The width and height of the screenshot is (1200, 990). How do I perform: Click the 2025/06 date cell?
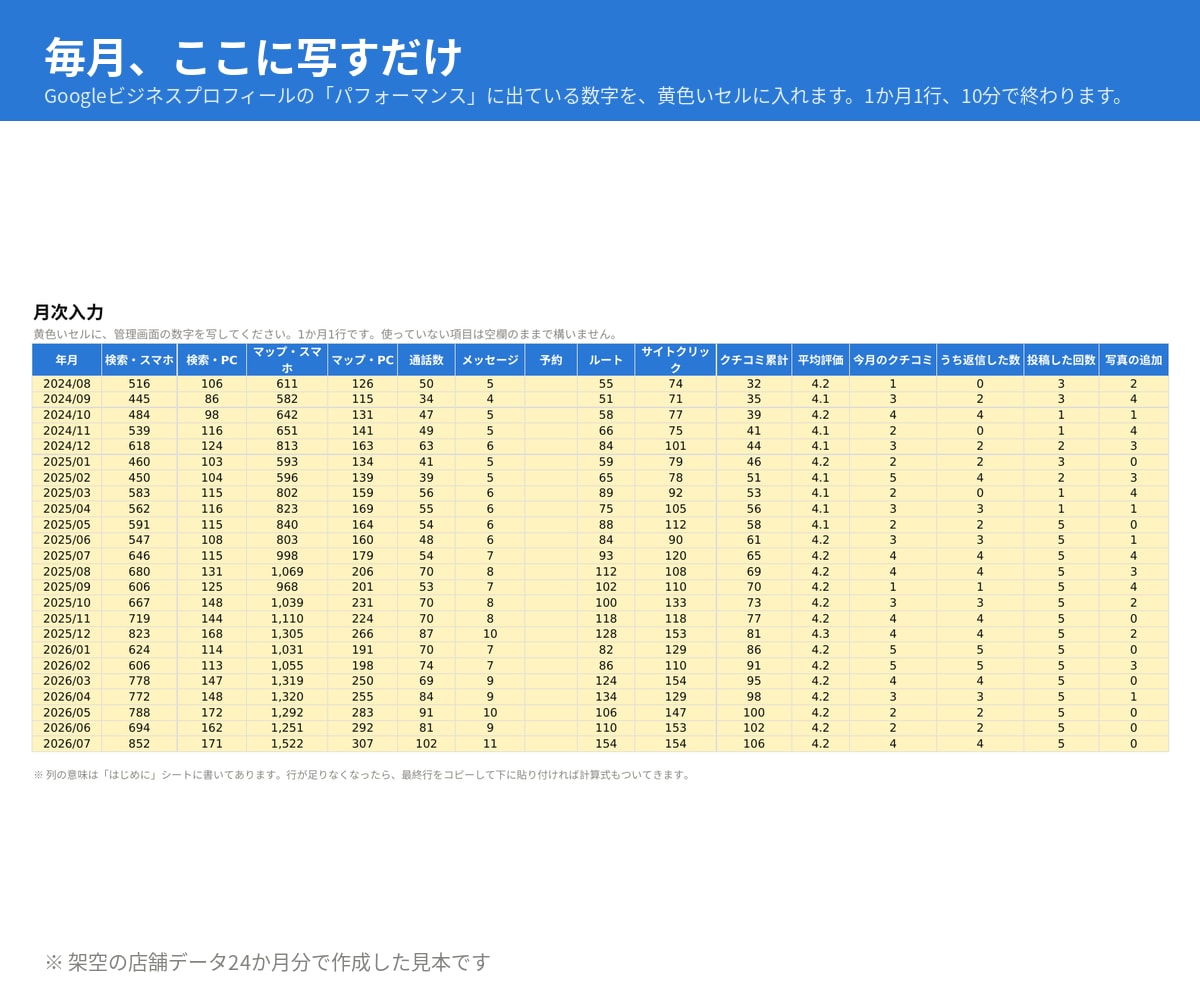point(67,540)
